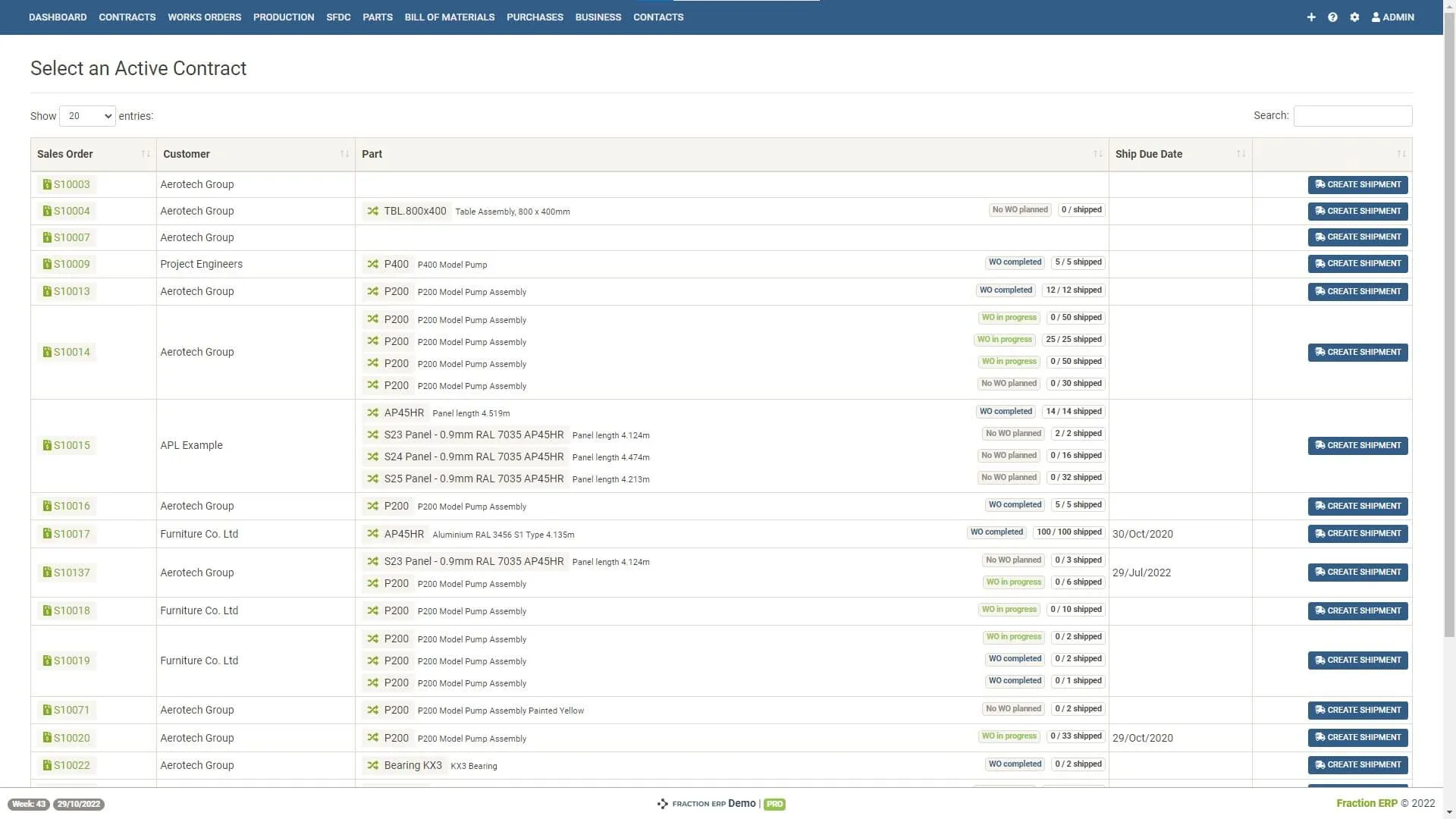
Task: Click the document icon beside S10003
Action: 47,184
